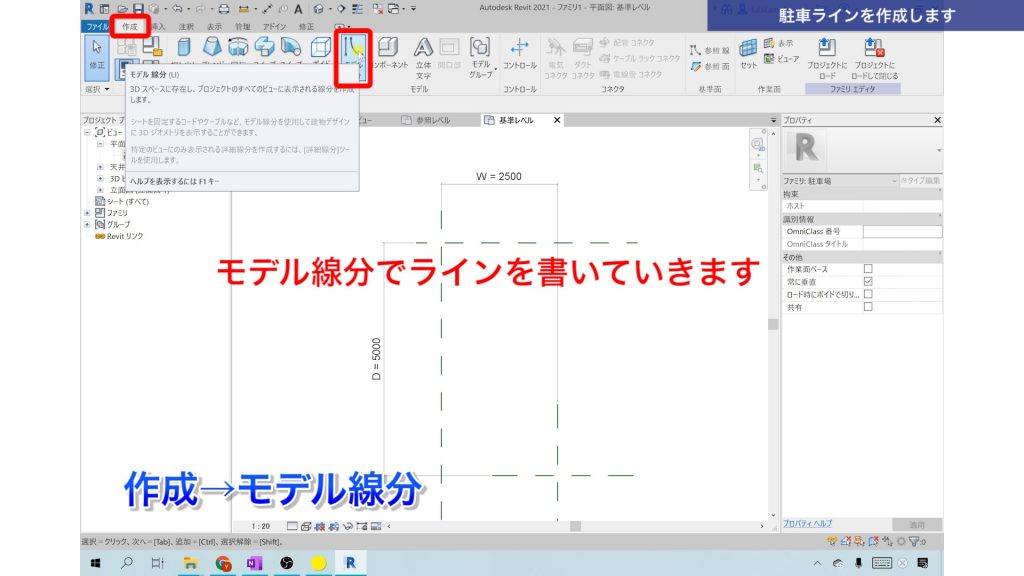Select the Model Text tool

pos(423,47)
